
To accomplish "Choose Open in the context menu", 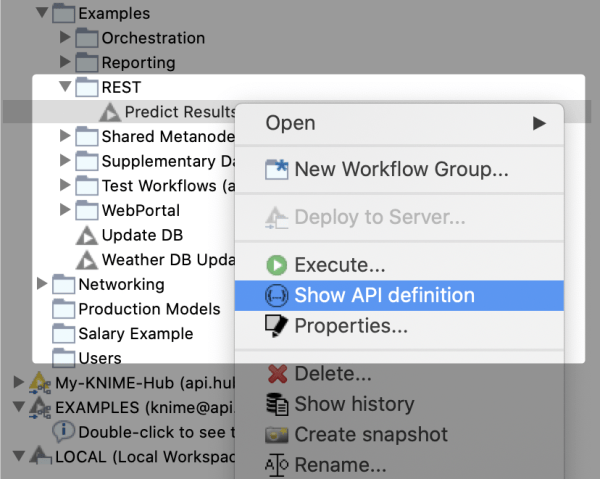I will 399,123.
